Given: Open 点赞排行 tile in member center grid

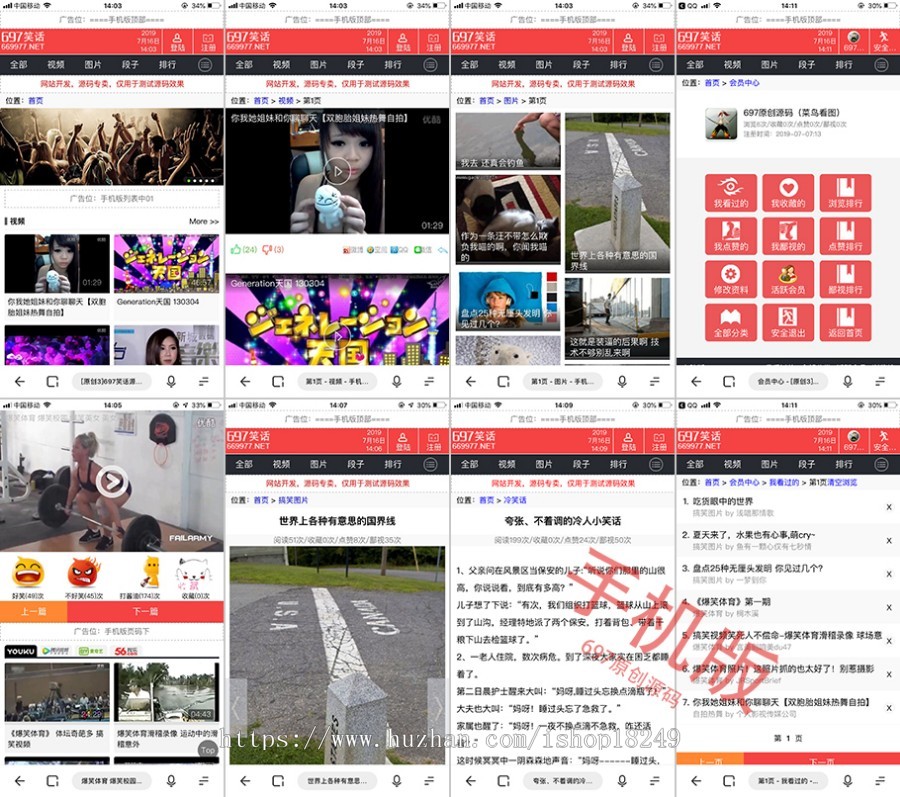Looking at the screenshot, I should [x=845, y=236].
